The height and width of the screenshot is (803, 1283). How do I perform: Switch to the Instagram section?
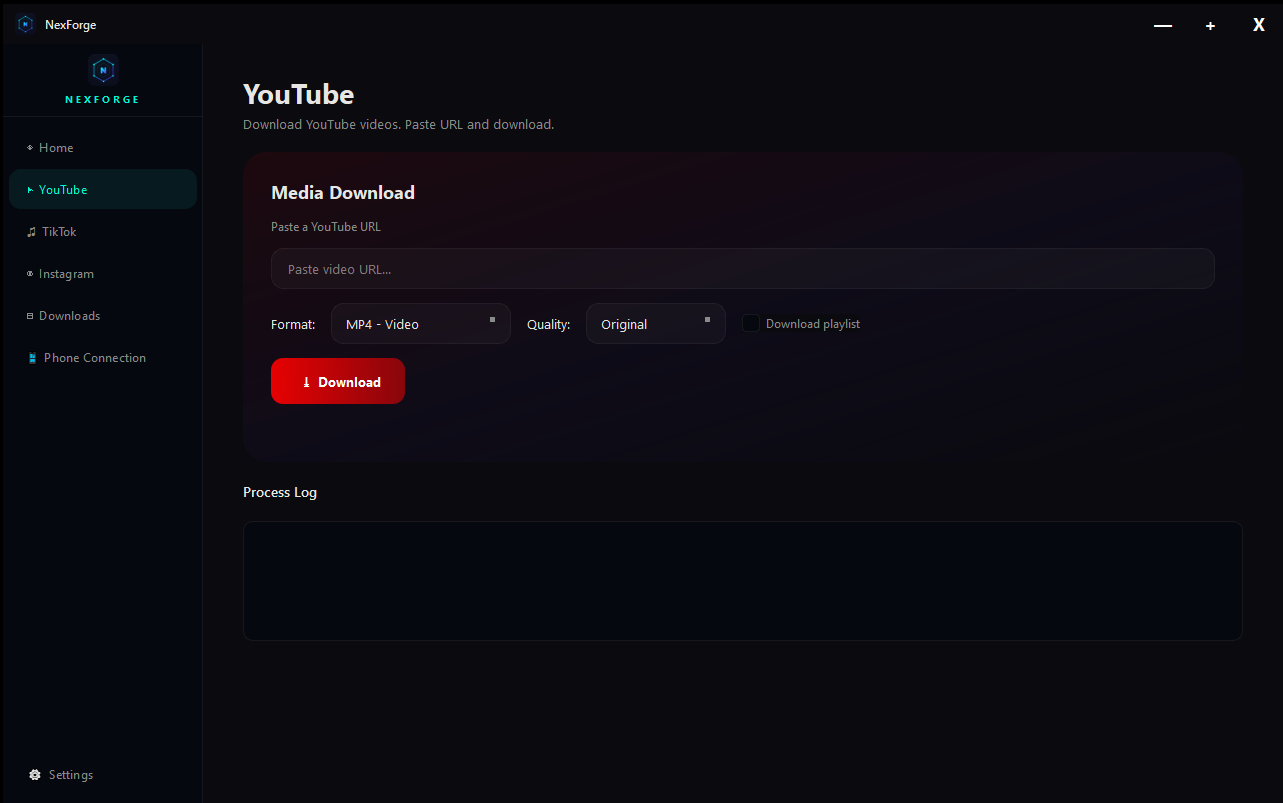tap(103, 274)
